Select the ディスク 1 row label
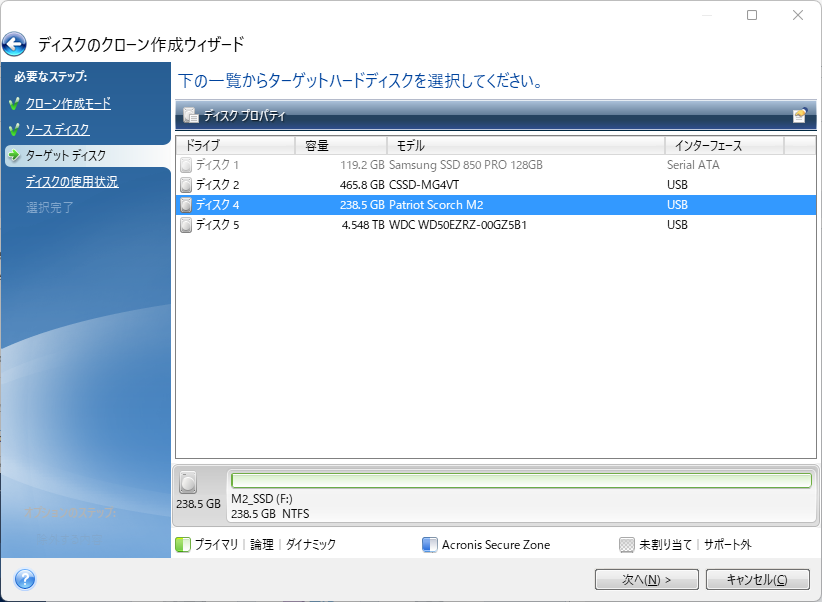The width and height of the screenshot is (822, 602). click(218, 165)
